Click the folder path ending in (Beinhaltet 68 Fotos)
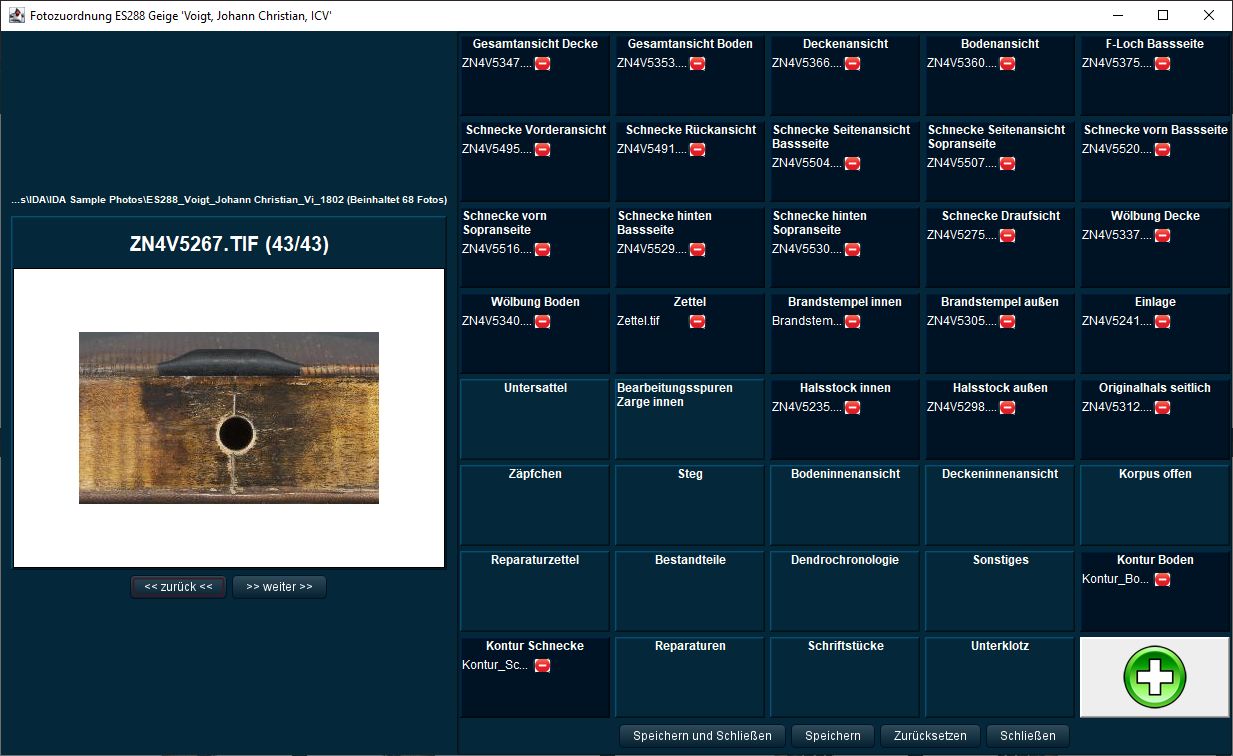The height and width of the screenshot is (756, 1233). 229,200
